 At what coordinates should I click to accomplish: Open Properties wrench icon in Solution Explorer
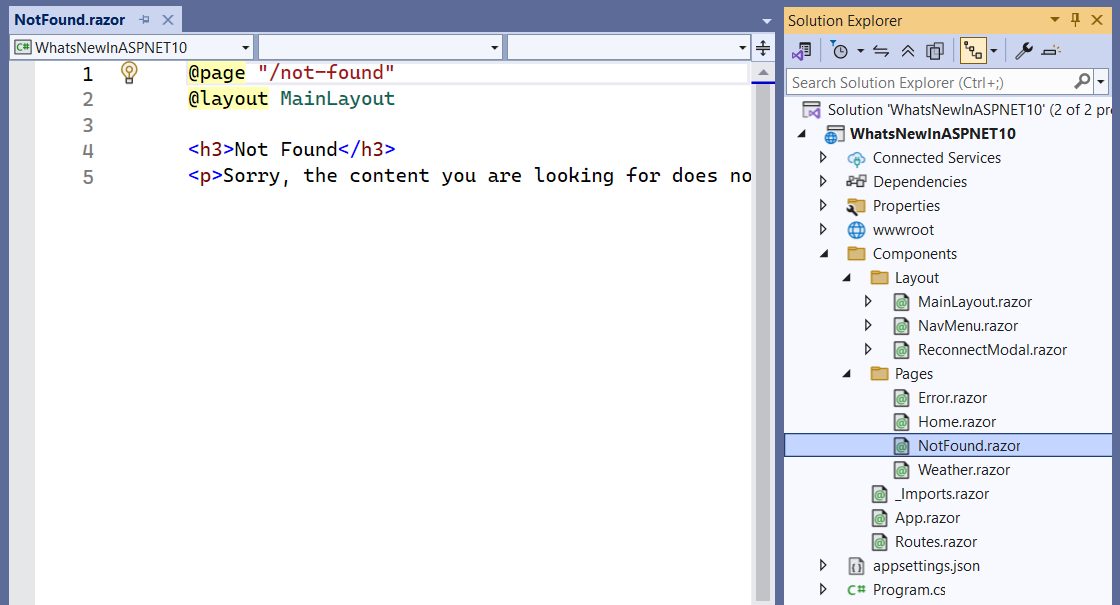coord(1024,51)
